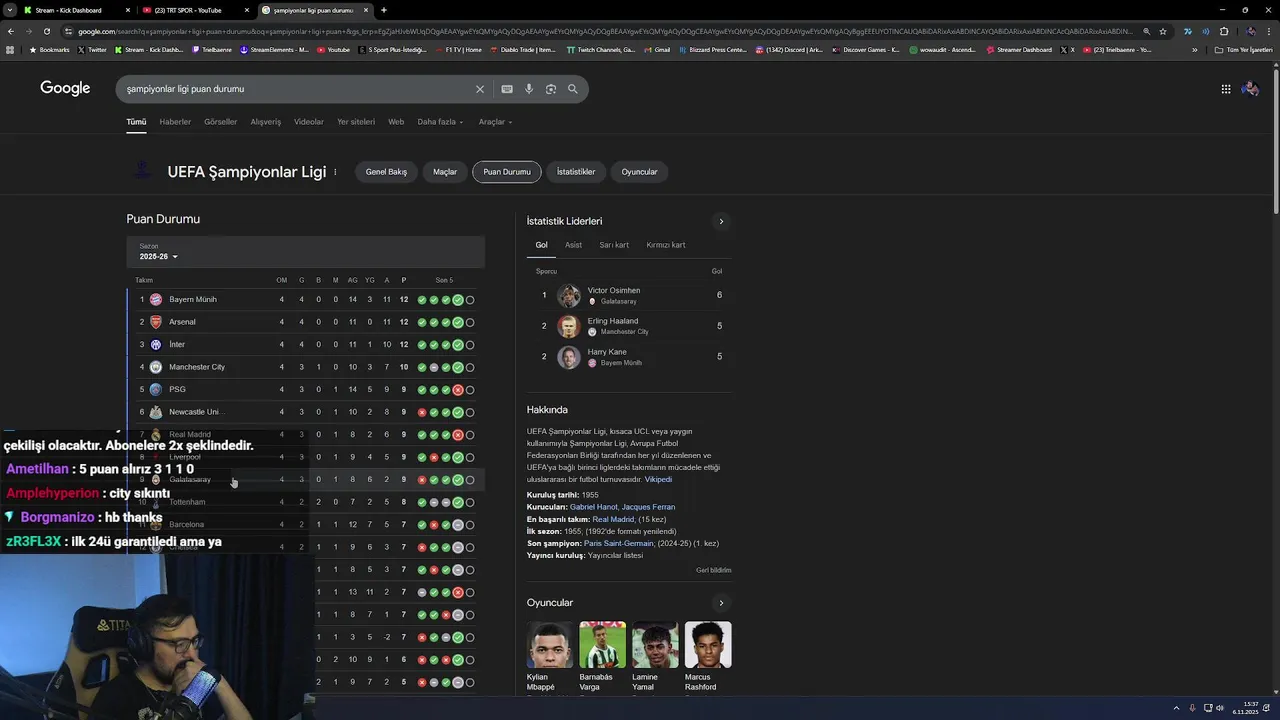Screen dimensions: 1280x720
Task: Click the Geri bildirim link
Action: tap(714, 570)
